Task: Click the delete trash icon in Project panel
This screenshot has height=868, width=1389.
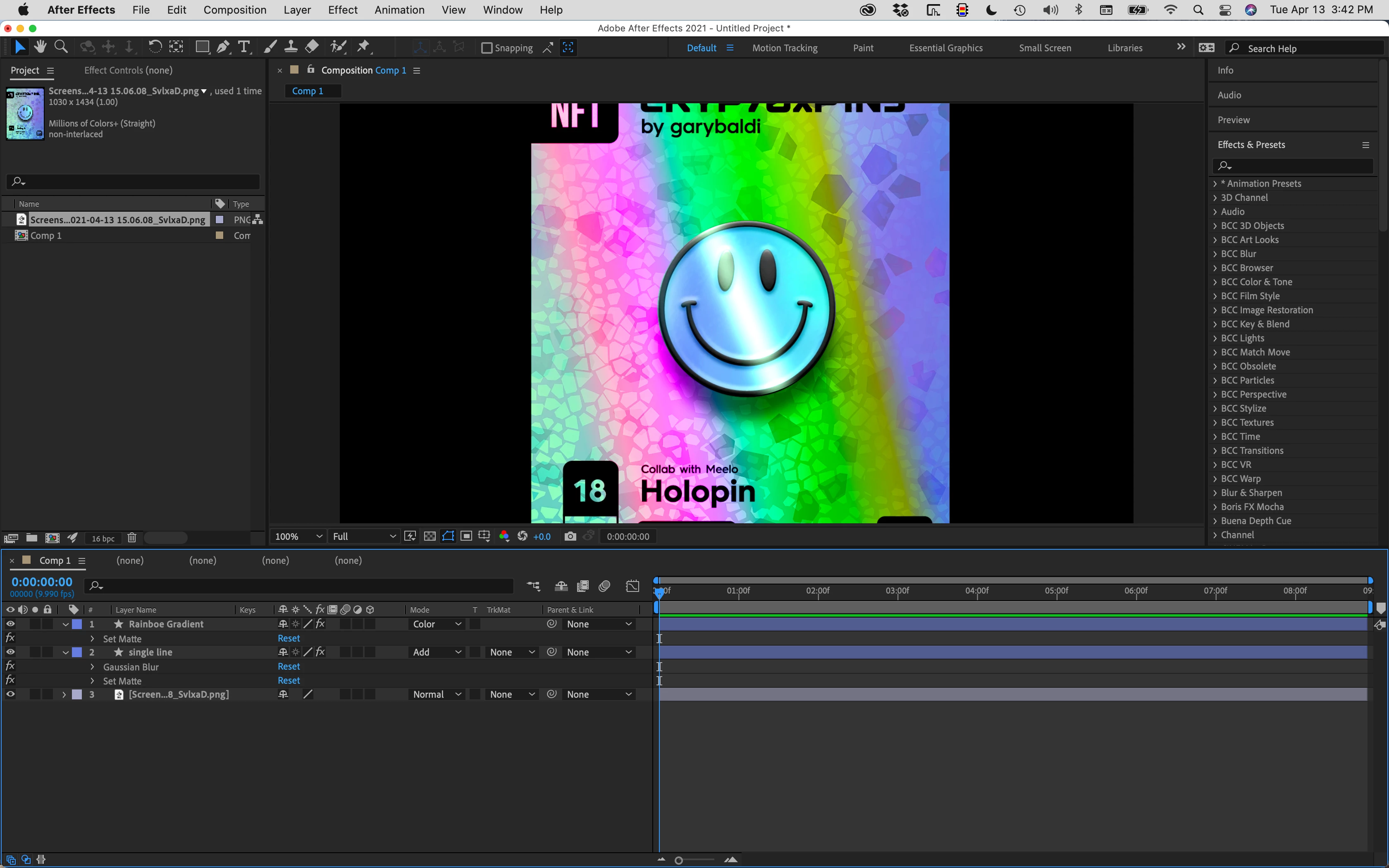Action: (x=131, y=538)
